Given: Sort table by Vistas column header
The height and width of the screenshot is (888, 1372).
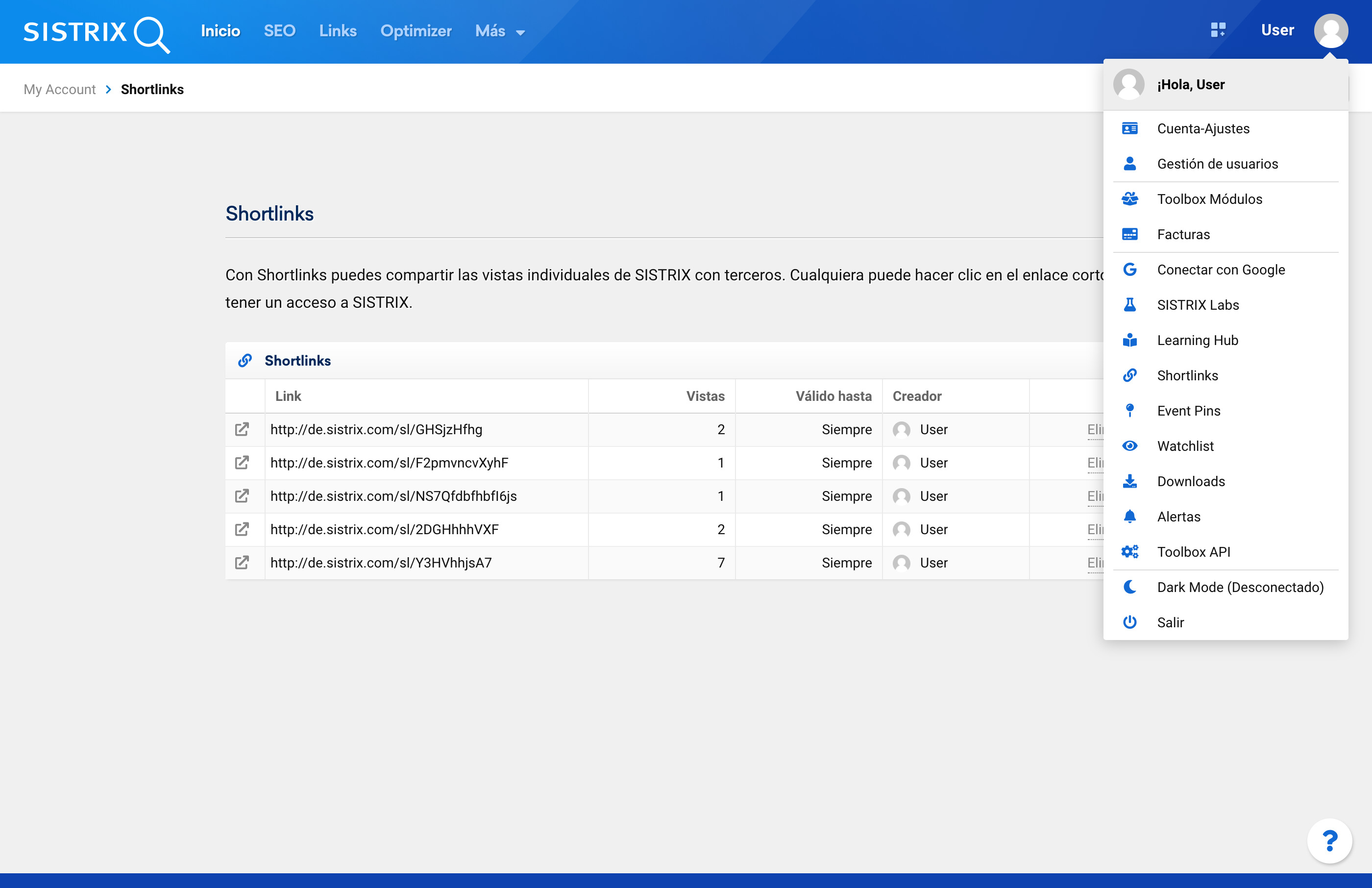Looking at the screenshot, I should (705, 396).
